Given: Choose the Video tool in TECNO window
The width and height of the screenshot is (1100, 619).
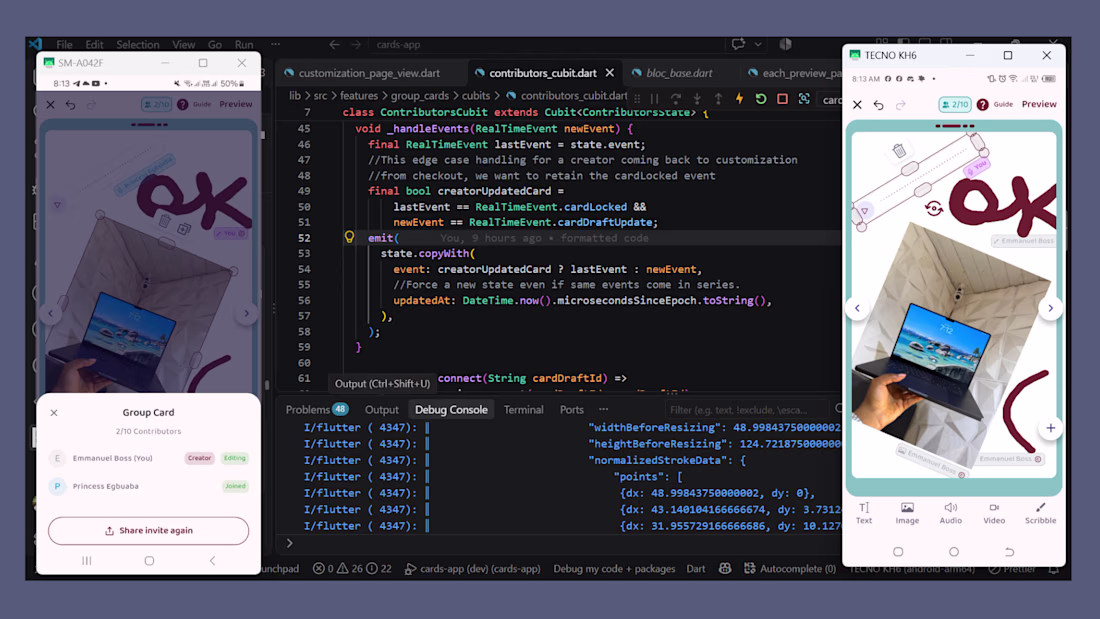Looking at the screenshot, I should pos(994,513).
